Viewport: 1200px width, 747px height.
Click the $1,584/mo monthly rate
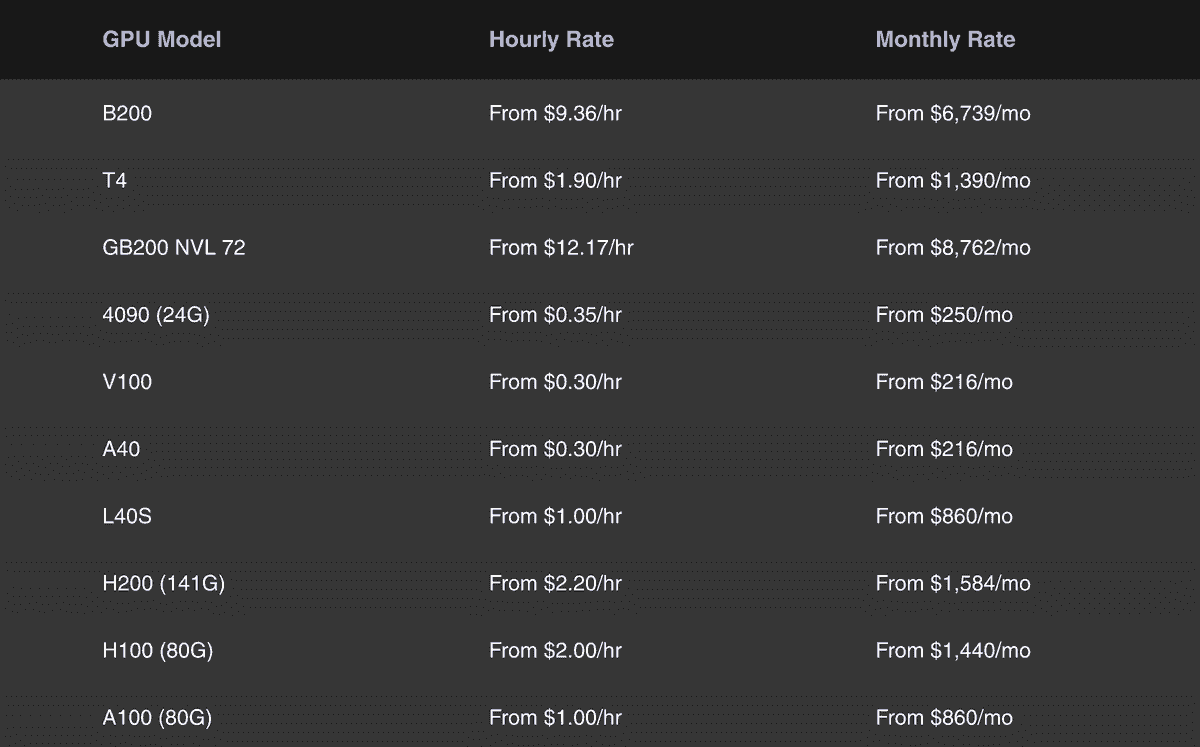click(x=953, y=583)
